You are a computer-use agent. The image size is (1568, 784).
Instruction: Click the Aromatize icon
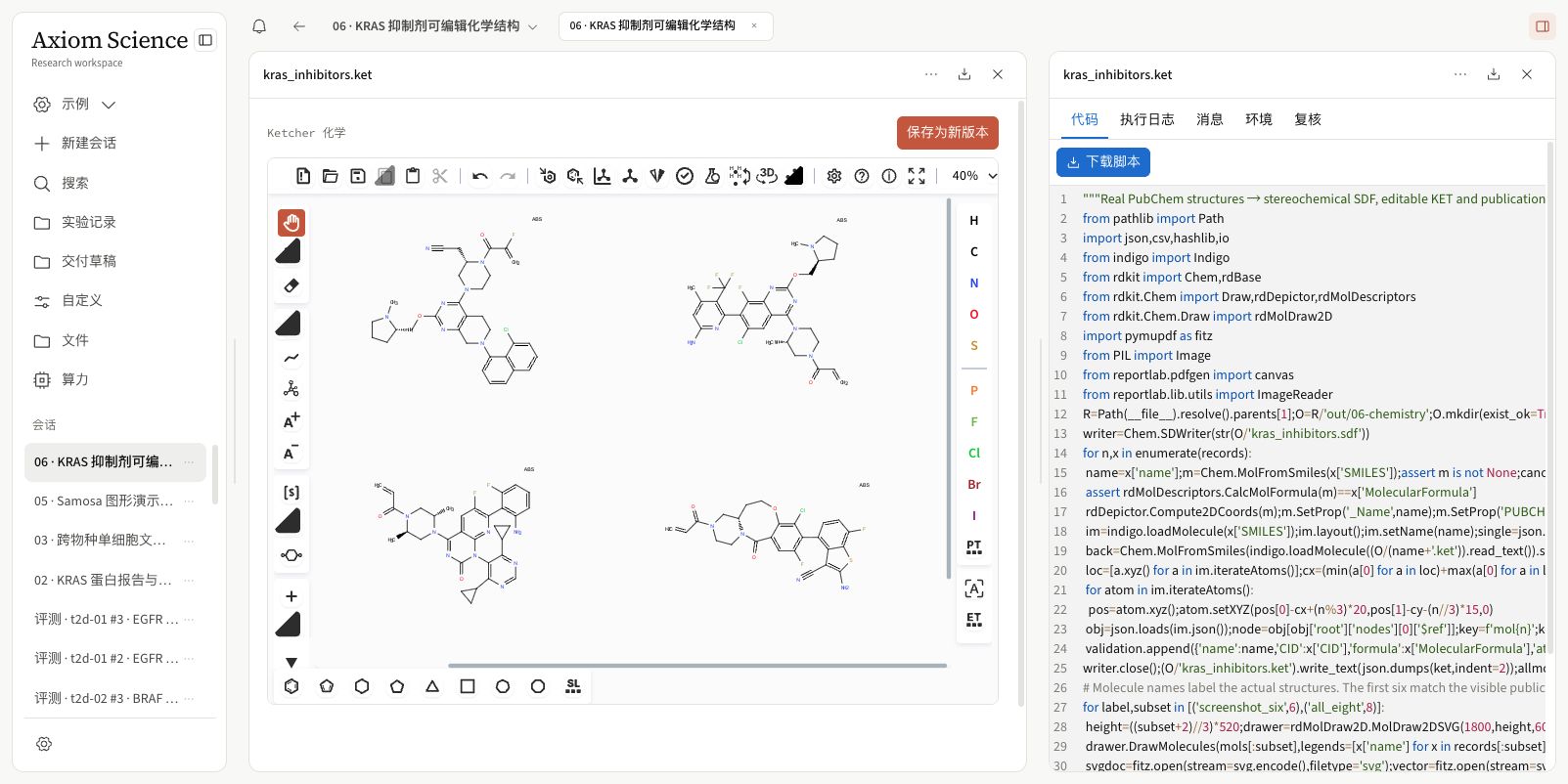[548, 176]
